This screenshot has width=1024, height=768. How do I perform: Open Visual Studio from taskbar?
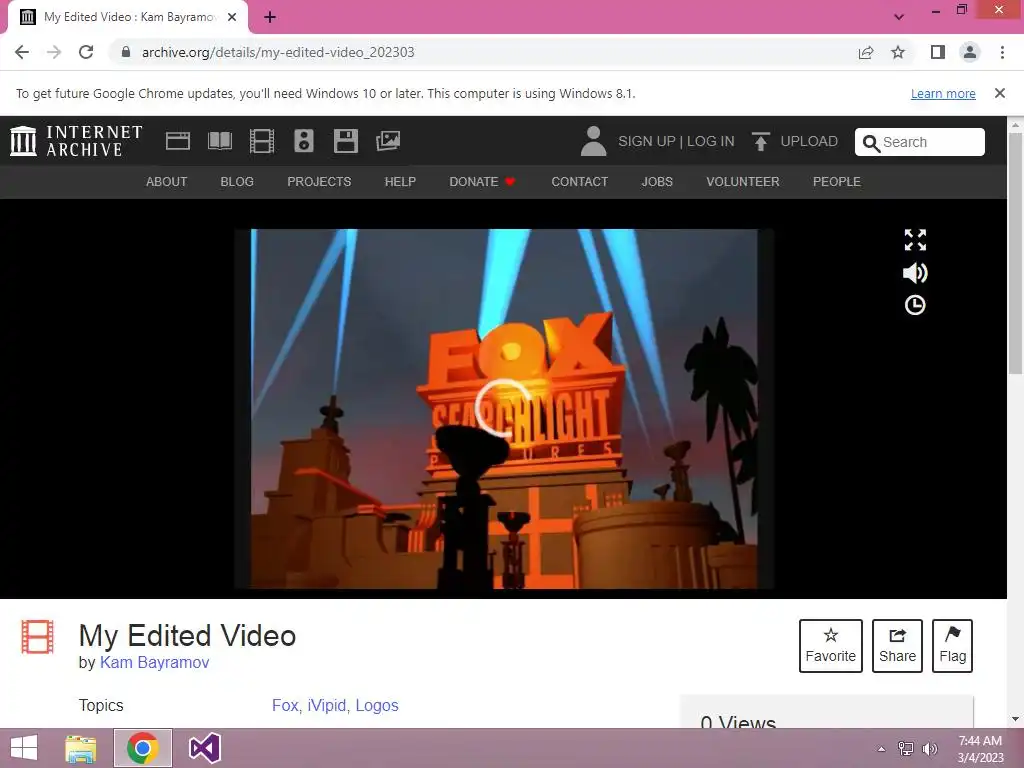pos(204,748)
